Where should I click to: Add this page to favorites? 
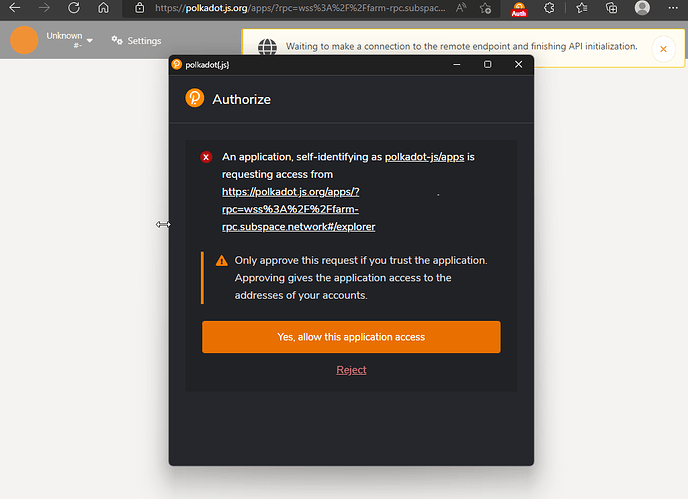(x=485, y=7)
